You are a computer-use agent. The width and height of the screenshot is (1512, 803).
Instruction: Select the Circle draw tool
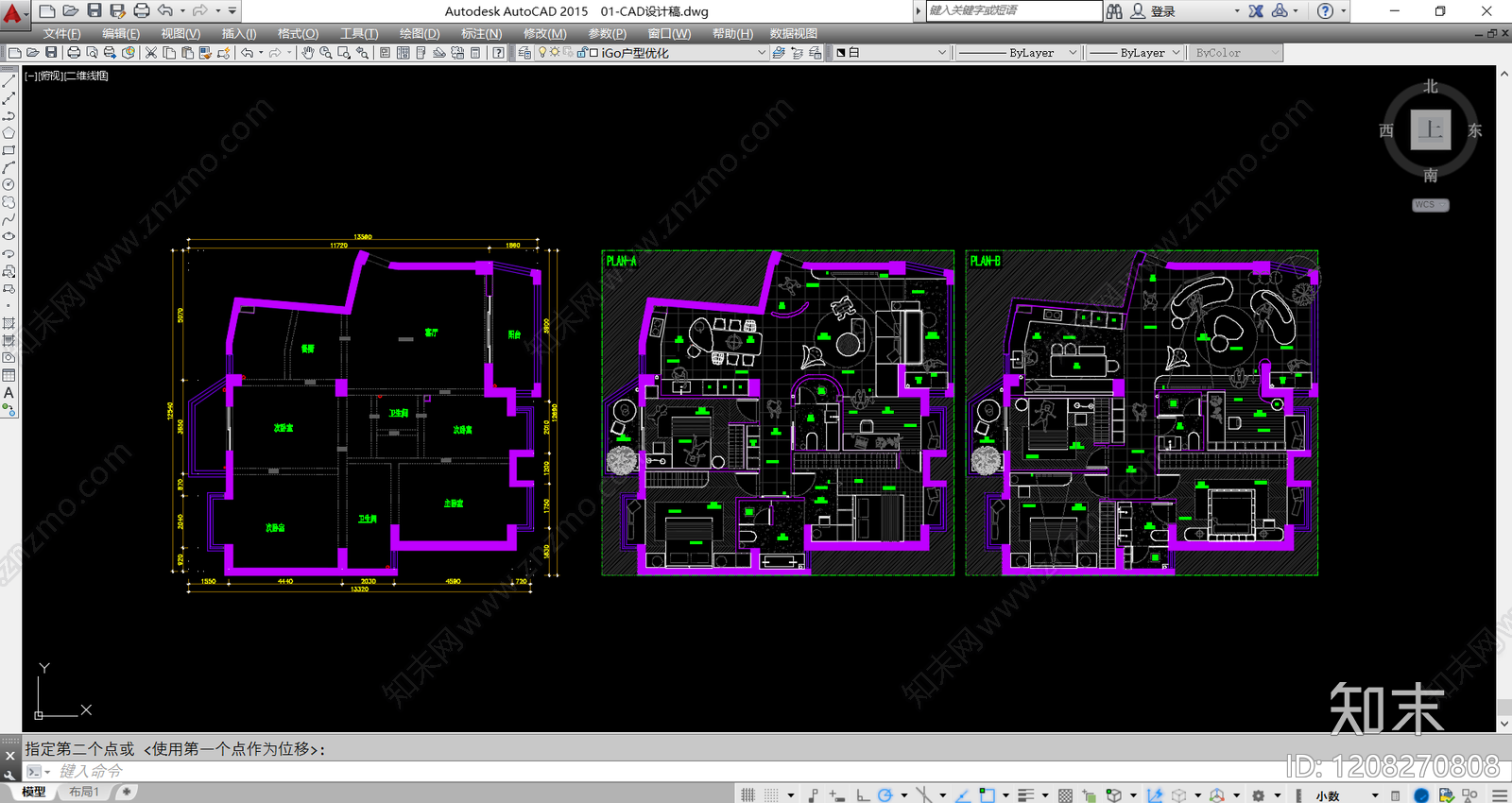coord(9,185)
